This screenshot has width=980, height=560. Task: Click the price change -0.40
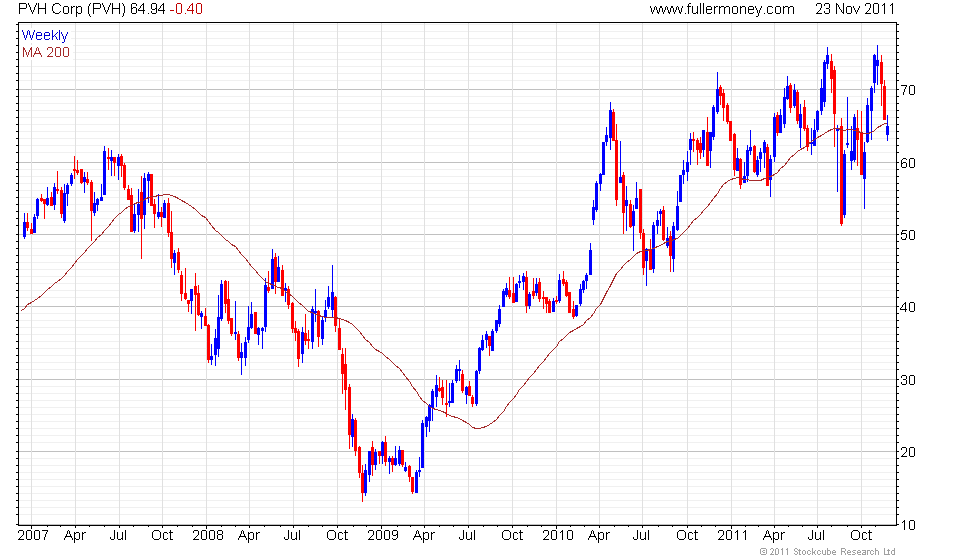pyautogui.click(x=186, y=9)
